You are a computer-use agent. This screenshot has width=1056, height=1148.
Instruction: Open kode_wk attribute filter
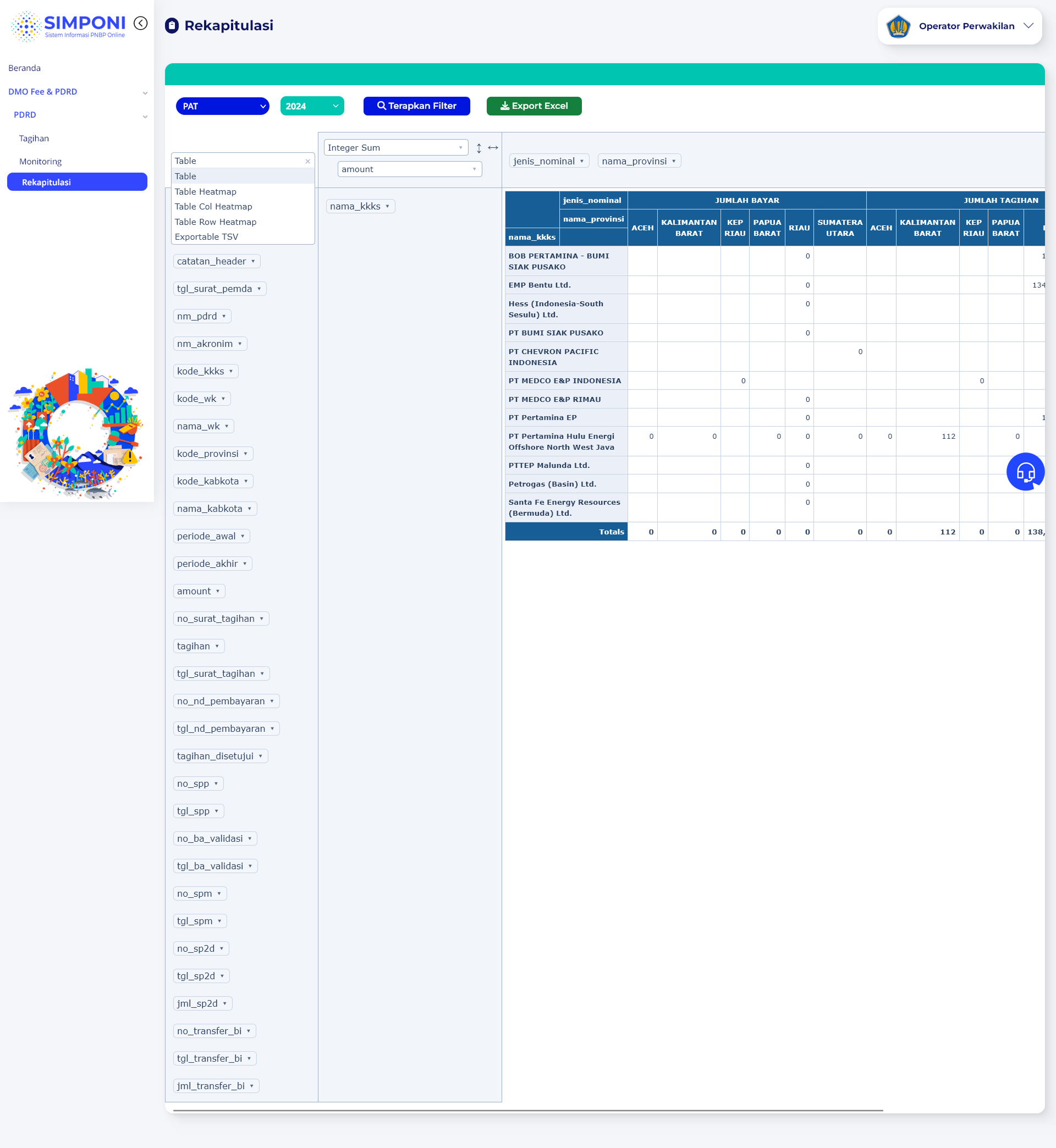[223, 399]
